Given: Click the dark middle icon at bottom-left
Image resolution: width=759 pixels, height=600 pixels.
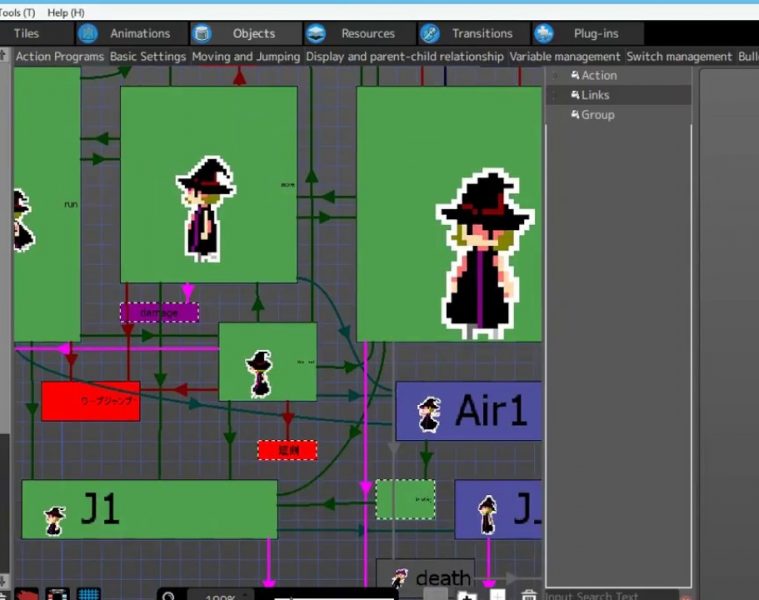Looking at the screenshot, I should 57,594.
